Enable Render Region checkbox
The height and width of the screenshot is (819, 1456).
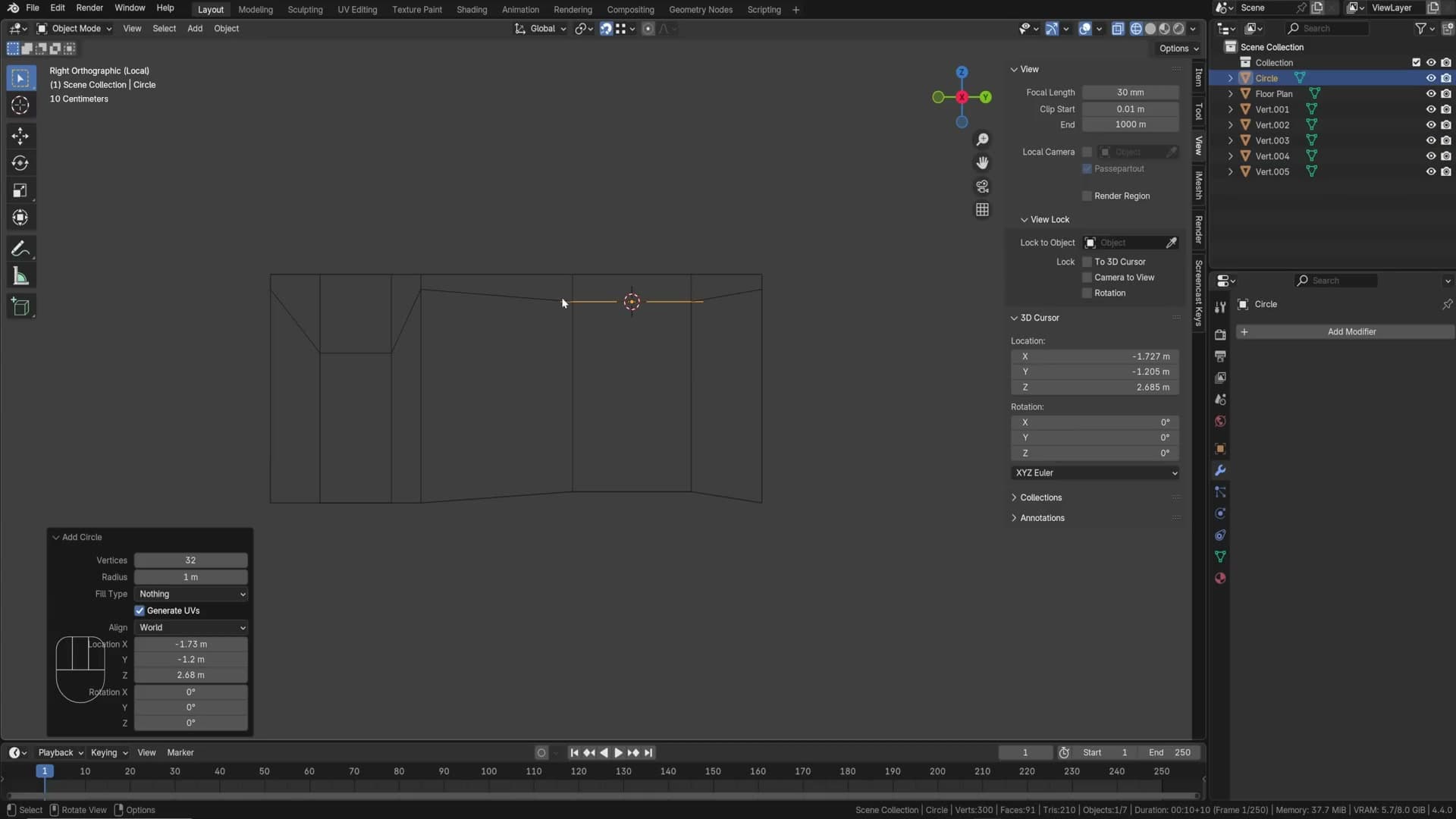1087,196
